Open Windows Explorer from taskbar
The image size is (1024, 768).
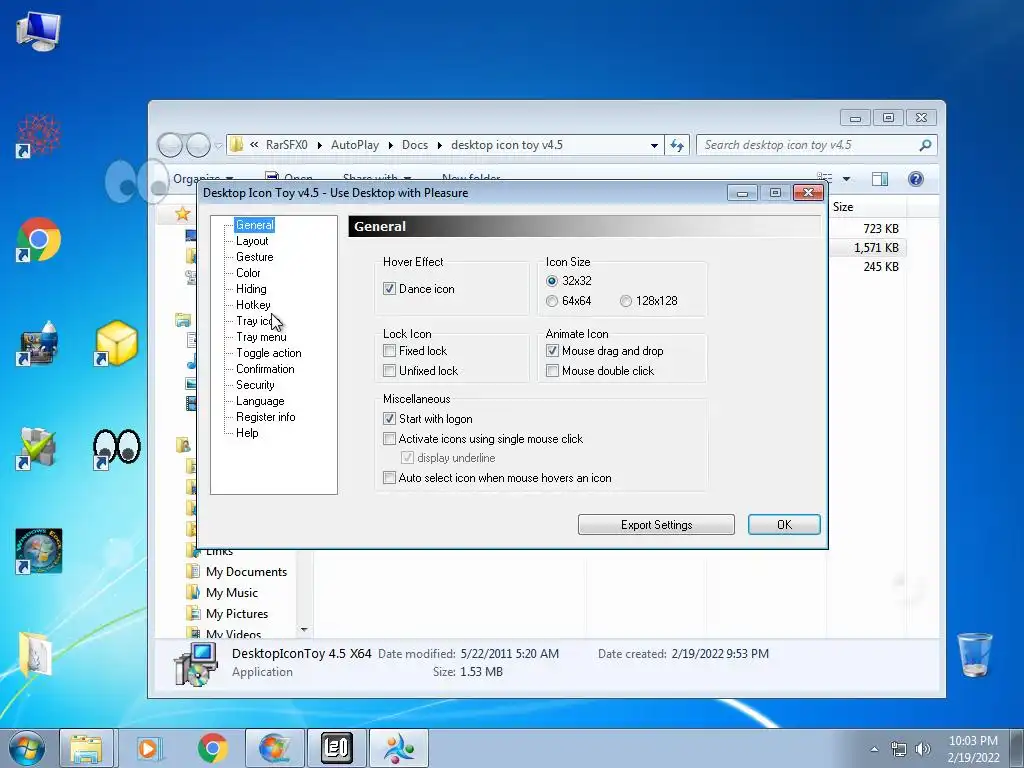coord(86,748)
